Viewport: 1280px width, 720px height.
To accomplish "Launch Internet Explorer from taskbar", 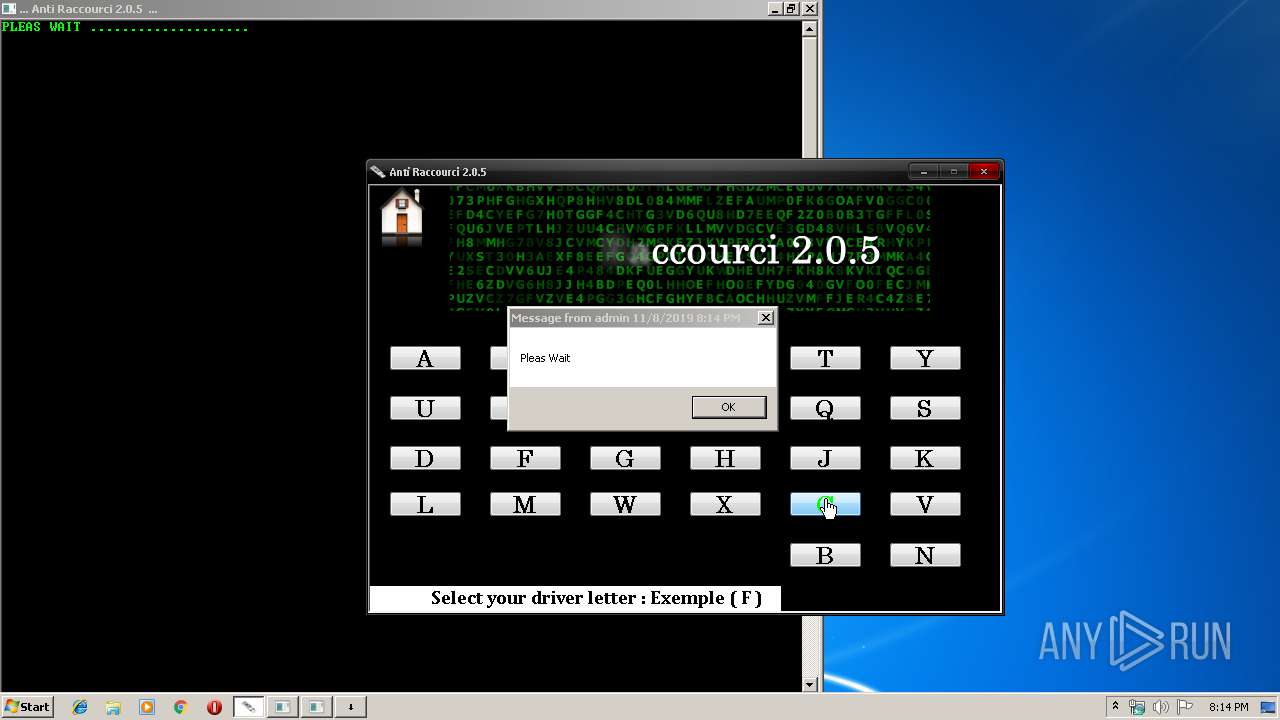I will click(80, 707).
